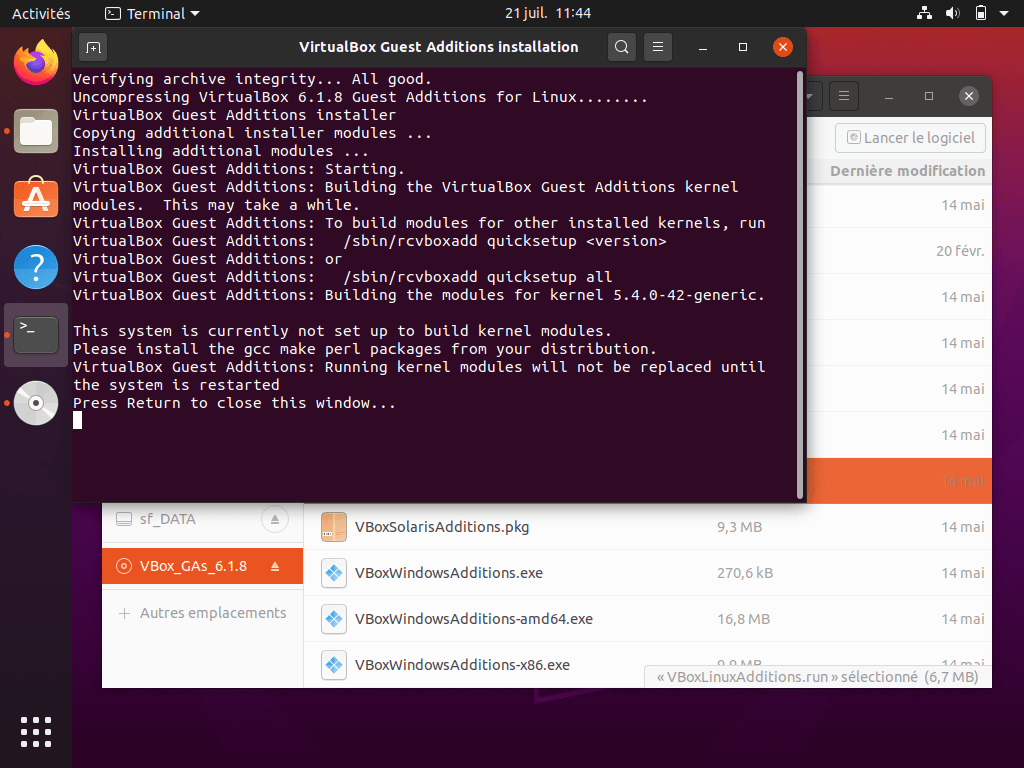Click the 16,8 MB size cell
Image resolution: width=1024 pixels, height=768 pixels.
pyautogui.click(x=743, y=619)
